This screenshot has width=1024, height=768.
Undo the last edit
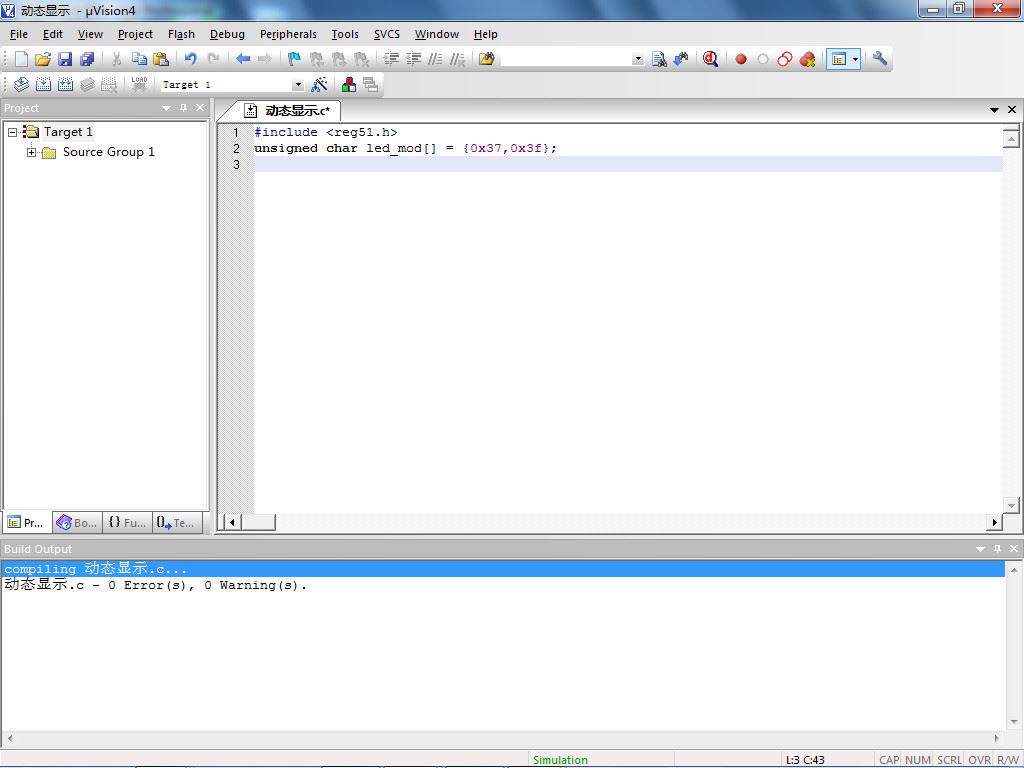pyautogui.click(x=191, y=59)
